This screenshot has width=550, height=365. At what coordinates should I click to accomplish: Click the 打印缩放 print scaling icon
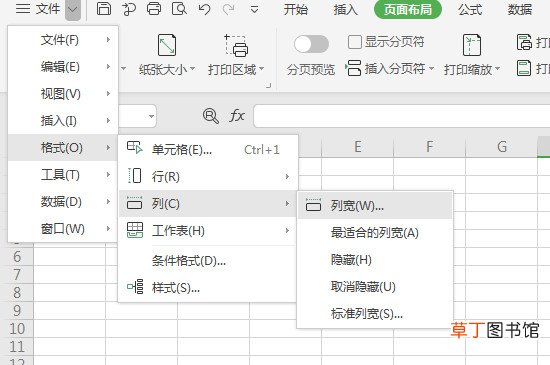[x=471, y=45]
